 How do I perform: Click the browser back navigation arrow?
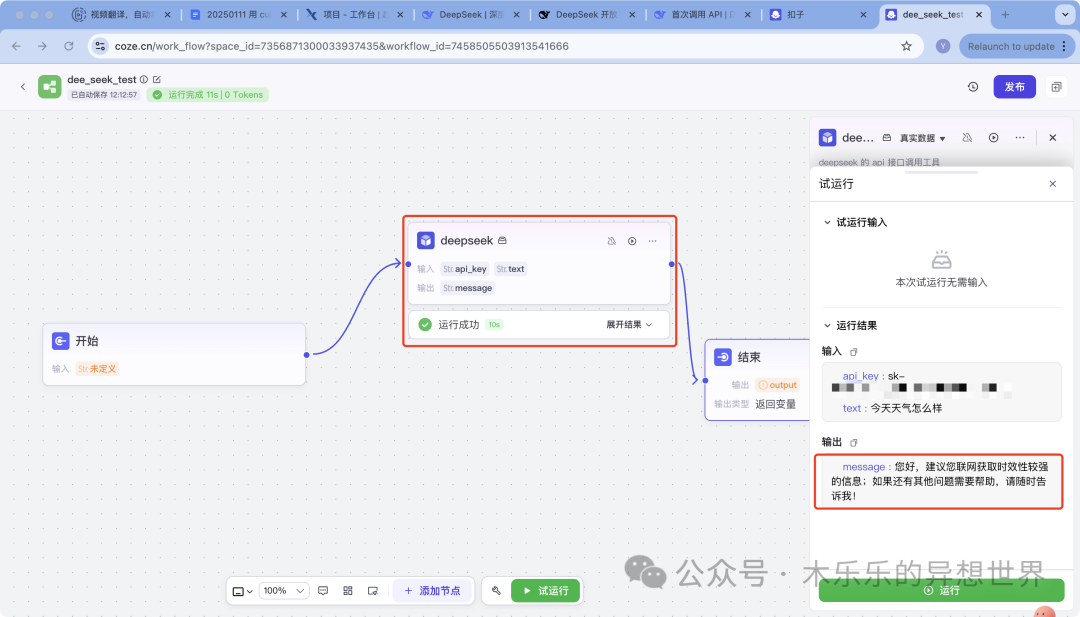[x=17, y=46]
